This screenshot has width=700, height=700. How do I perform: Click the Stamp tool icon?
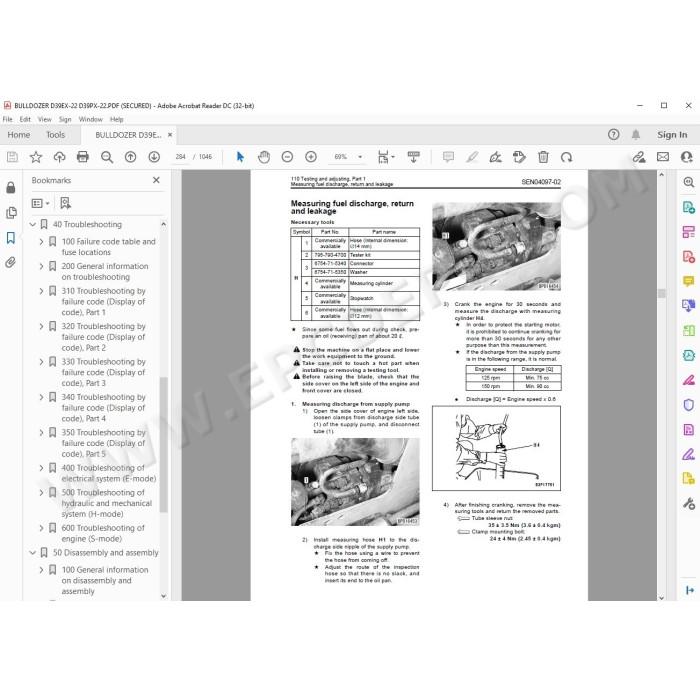[519, 157]
